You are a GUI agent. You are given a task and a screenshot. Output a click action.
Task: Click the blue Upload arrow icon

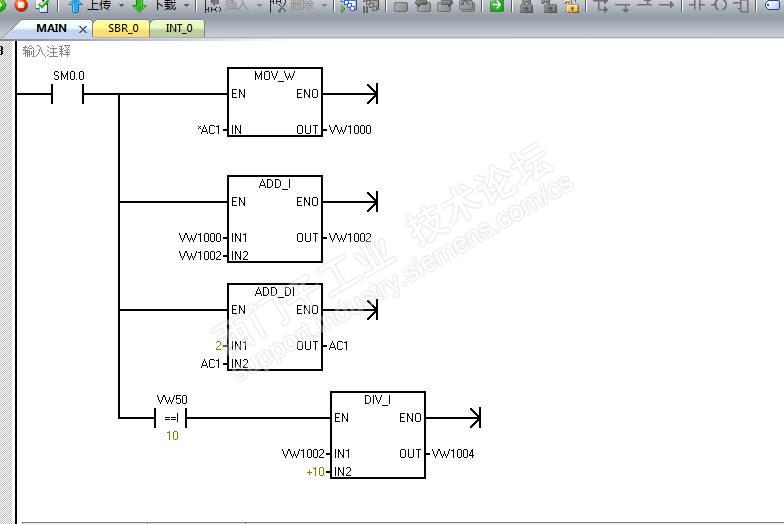click(x=76, y=6)
